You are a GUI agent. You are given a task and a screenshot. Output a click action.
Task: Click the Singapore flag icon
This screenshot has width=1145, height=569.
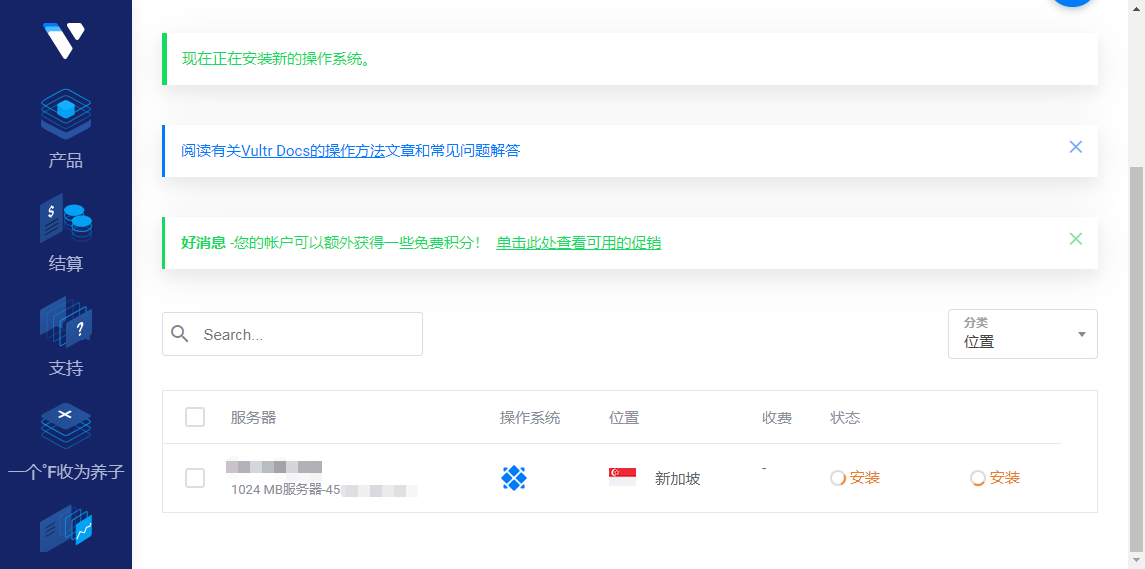[x=622, y=477]
